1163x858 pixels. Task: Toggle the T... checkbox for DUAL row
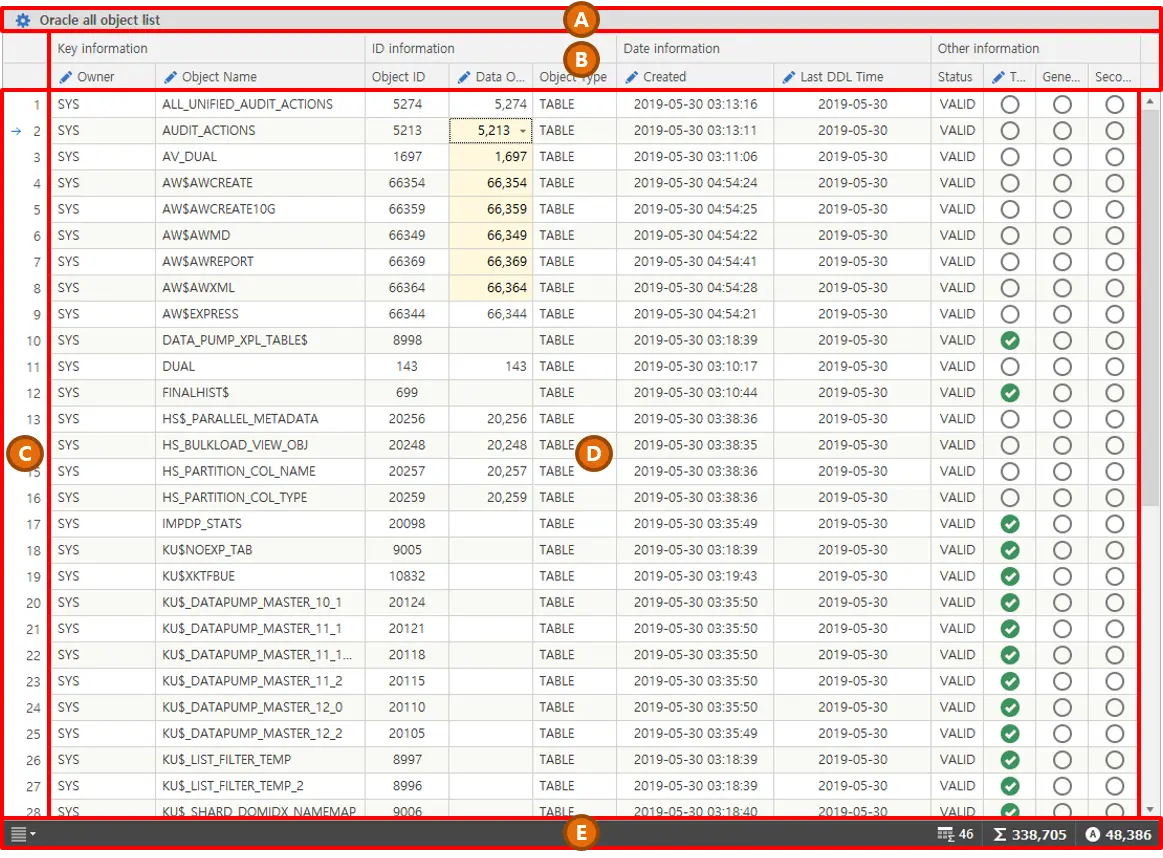(1009, 366)
